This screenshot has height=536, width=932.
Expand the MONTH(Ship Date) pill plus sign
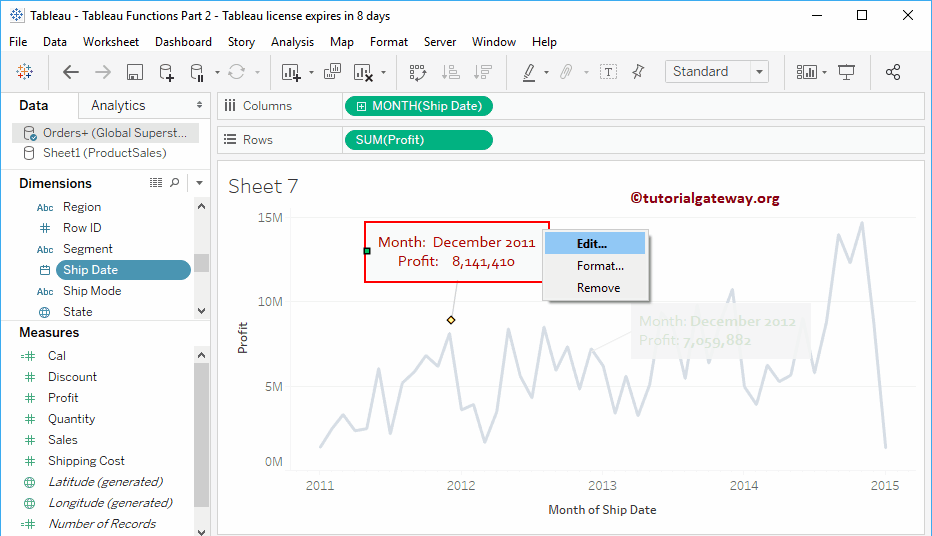pos(361,106)
